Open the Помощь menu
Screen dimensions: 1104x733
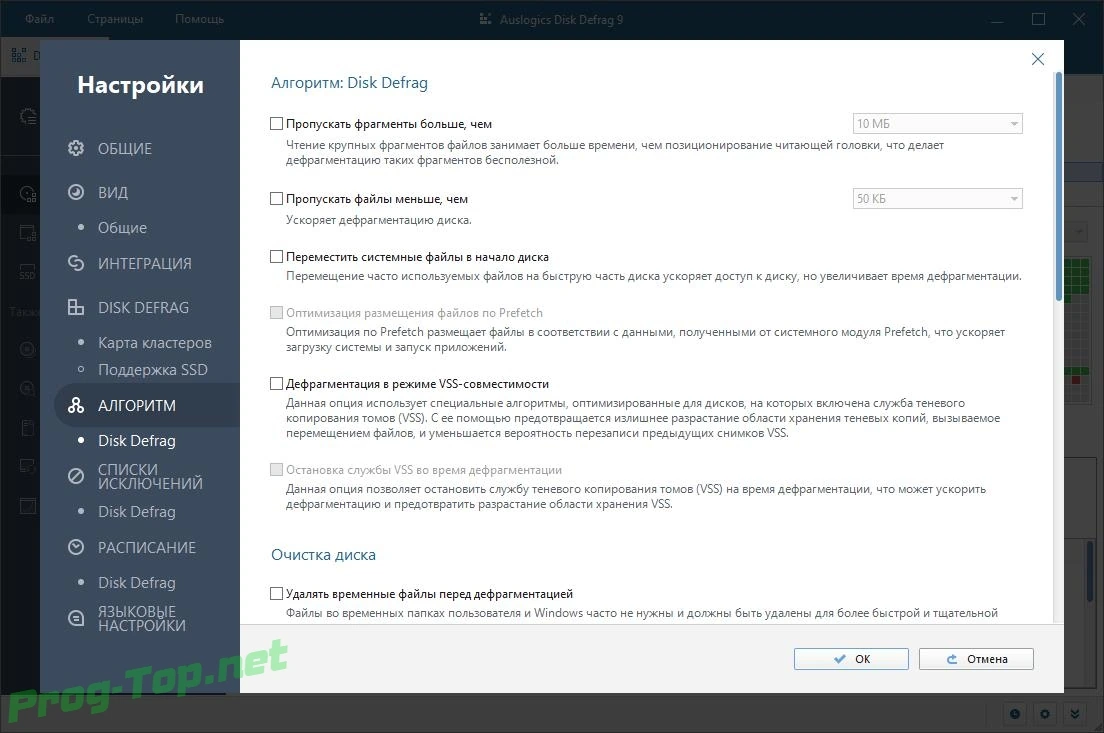199,19
